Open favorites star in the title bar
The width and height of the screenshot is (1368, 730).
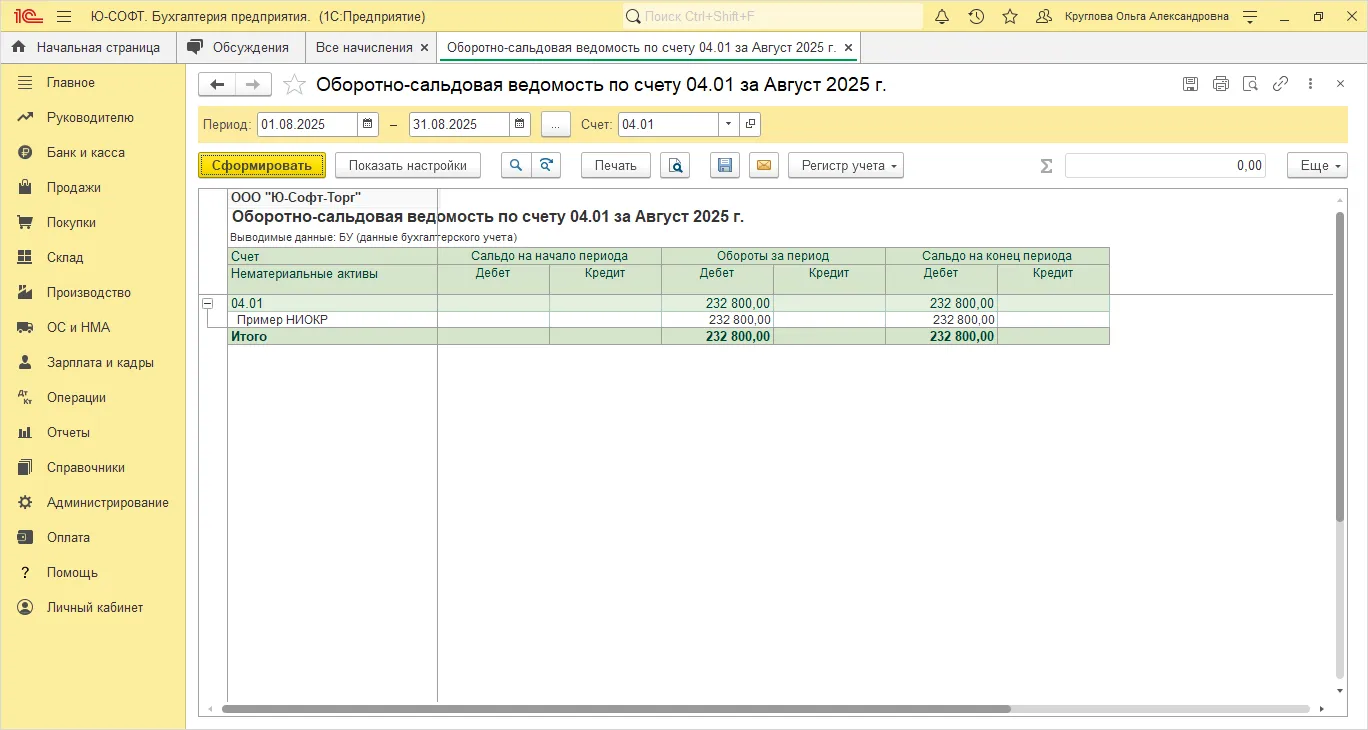(1010, 17)
